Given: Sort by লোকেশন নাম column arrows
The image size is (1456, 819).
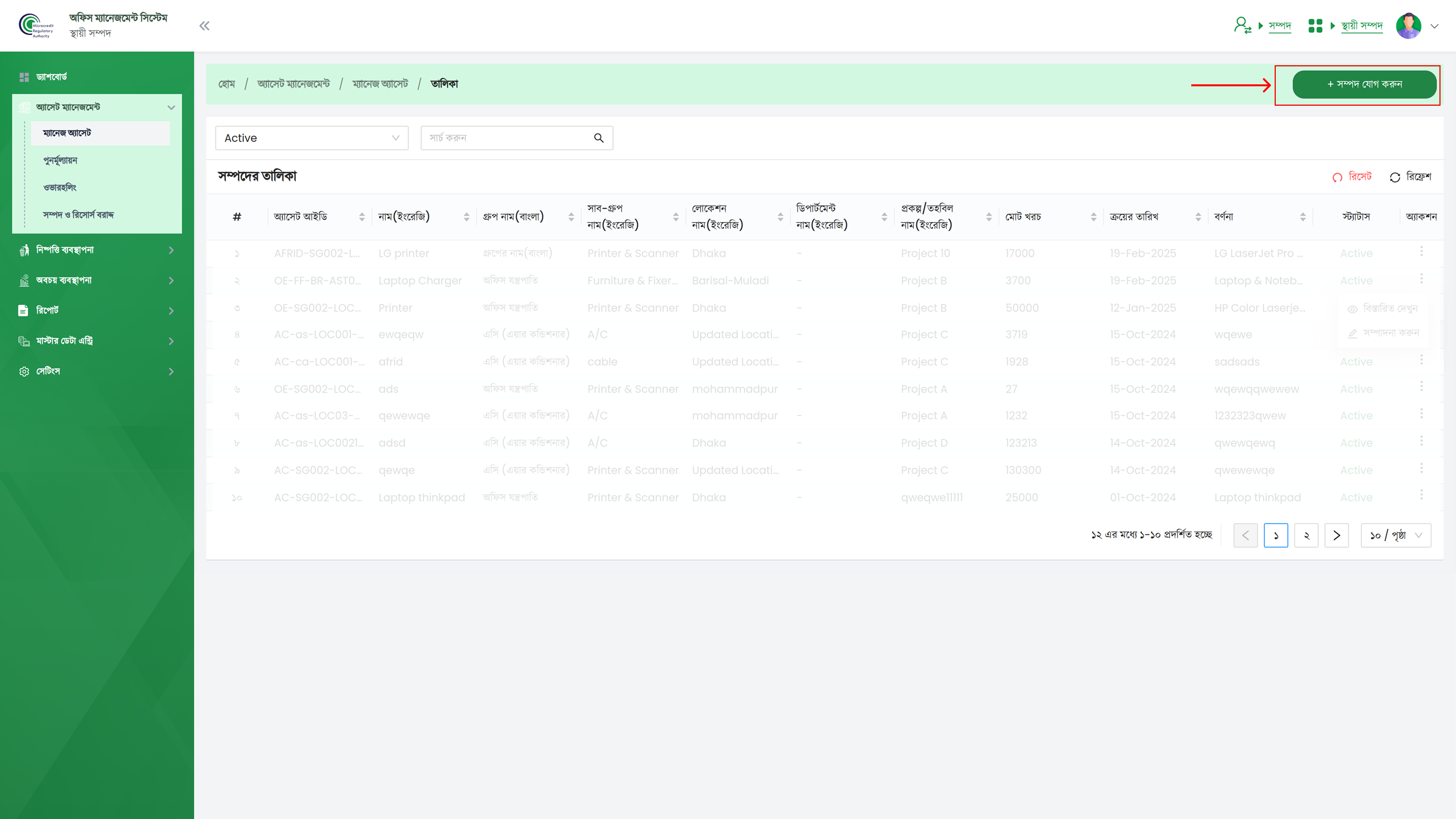Looking at the screenshot, I should [780, 217].
